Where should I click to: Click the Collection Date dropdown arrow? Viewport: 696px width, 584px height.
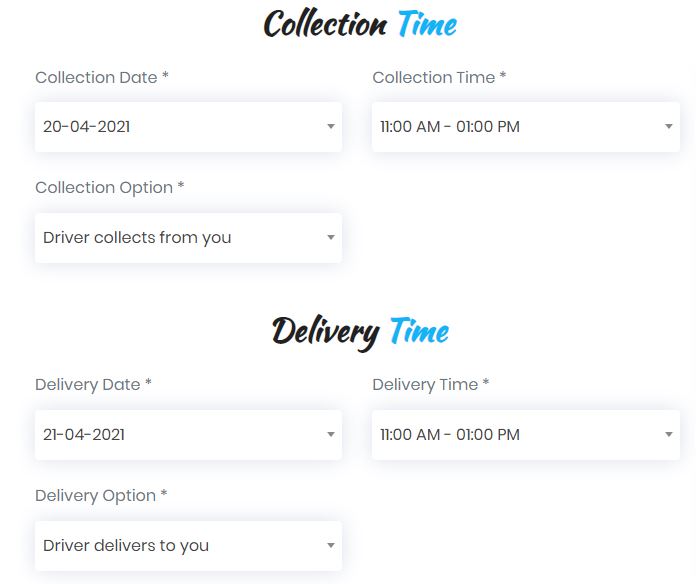point(331,126)
